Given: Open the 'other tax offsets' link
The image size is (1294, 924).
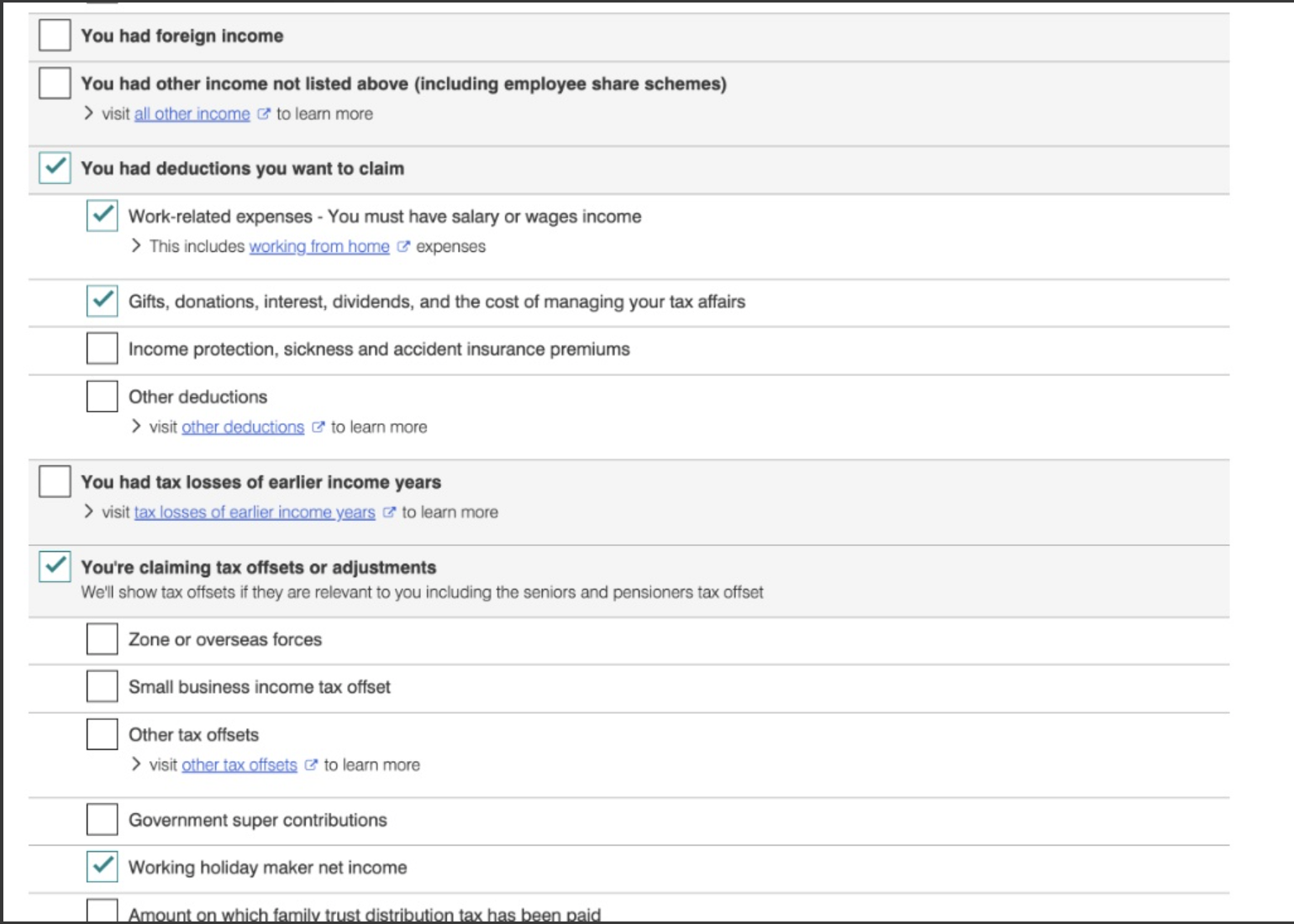Looking at the screenshot, I should 239,765.
